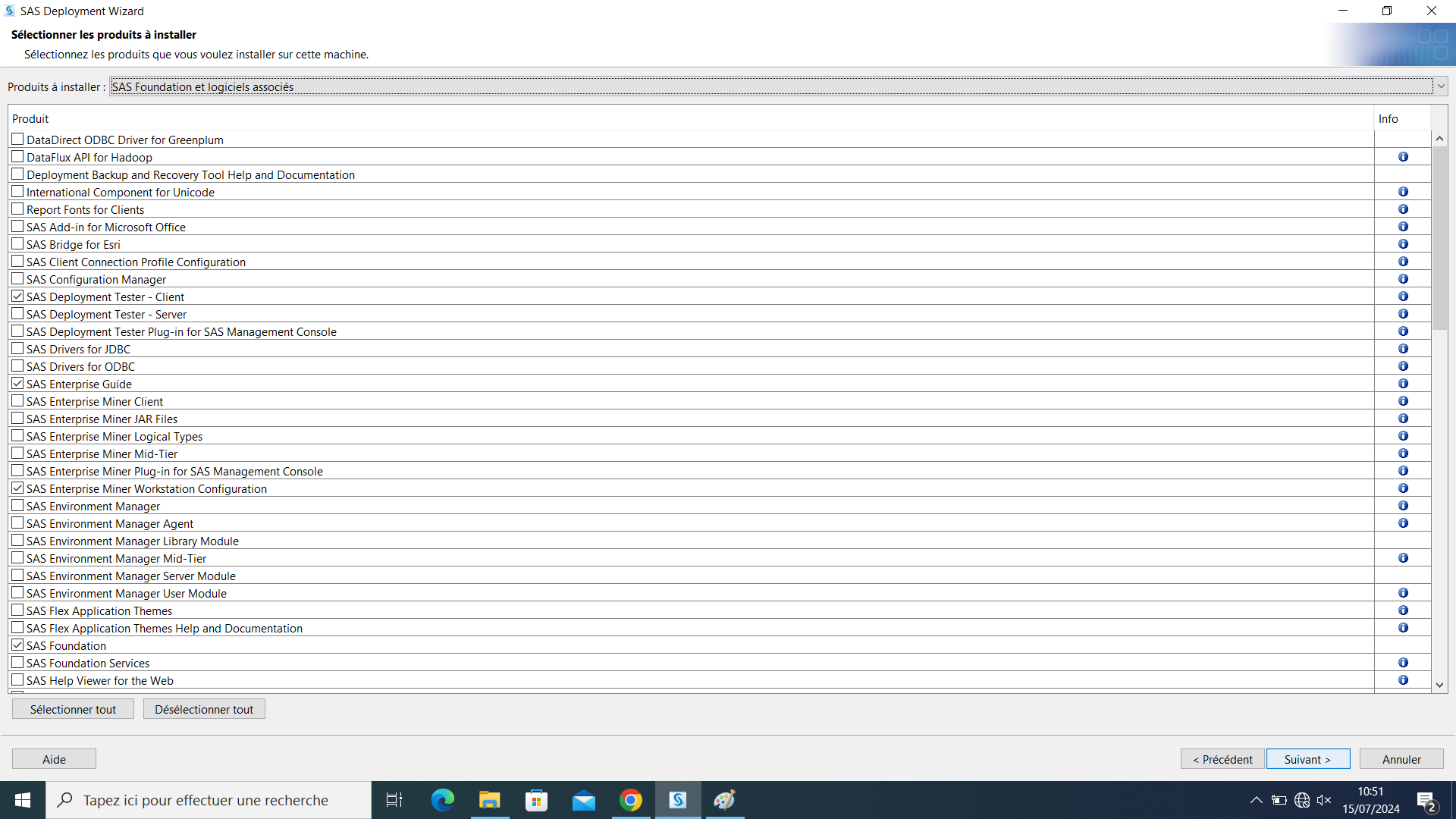Expand Produits à installer dropdown
Viewport: 1456px width, 819px height.
pos(1440,86)
